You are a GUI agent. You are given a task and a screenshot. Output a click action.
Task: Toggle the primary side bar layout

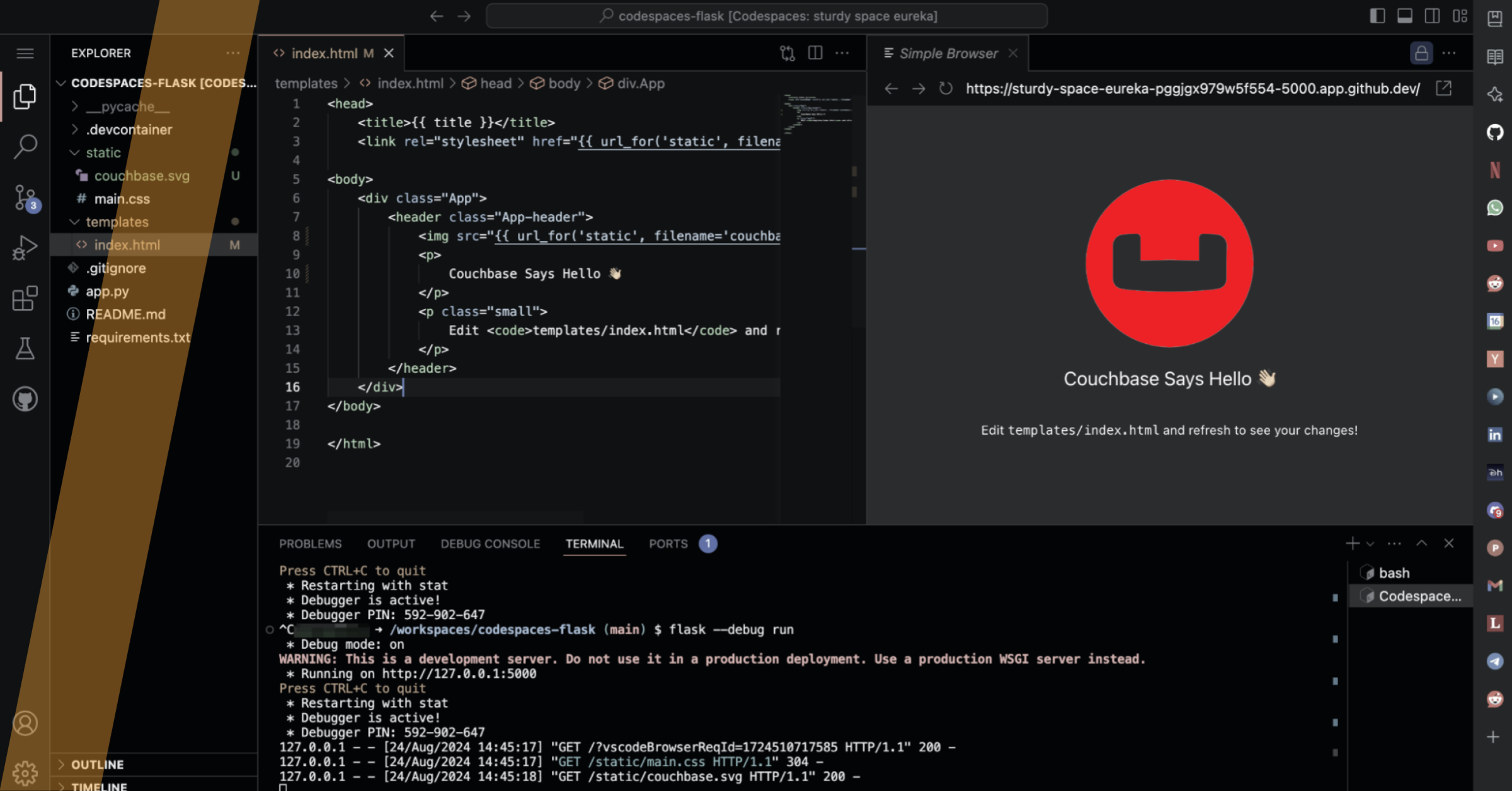coord(1377,16)
